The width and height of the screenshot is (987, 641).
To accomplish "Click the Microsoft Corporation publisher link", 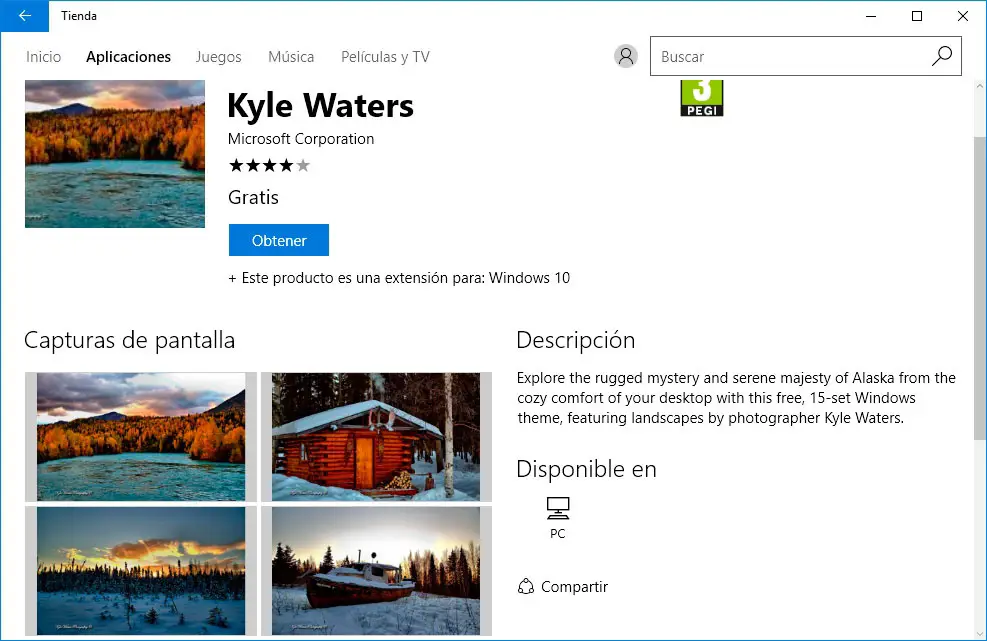I will [x=301, y=139].
